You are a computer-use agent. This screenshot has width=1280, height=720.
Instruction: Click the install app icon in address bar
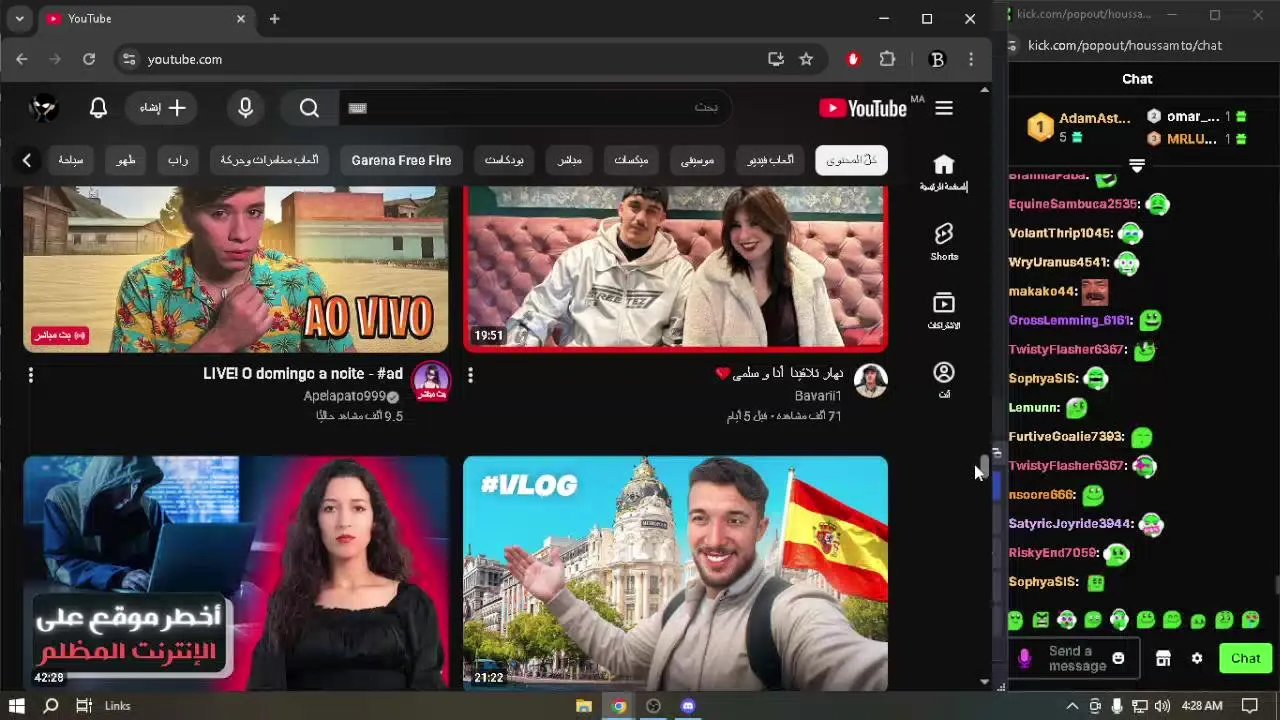[x=776, y=60]
